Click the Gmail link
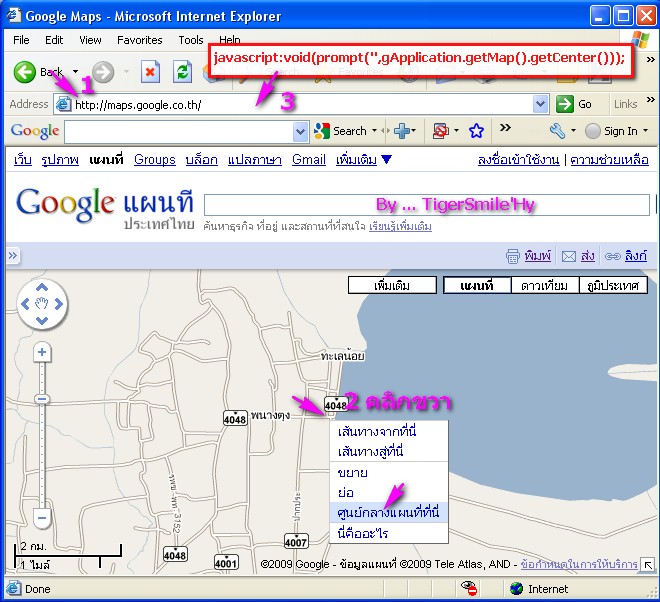660x602 pixels. pos(309,160)
